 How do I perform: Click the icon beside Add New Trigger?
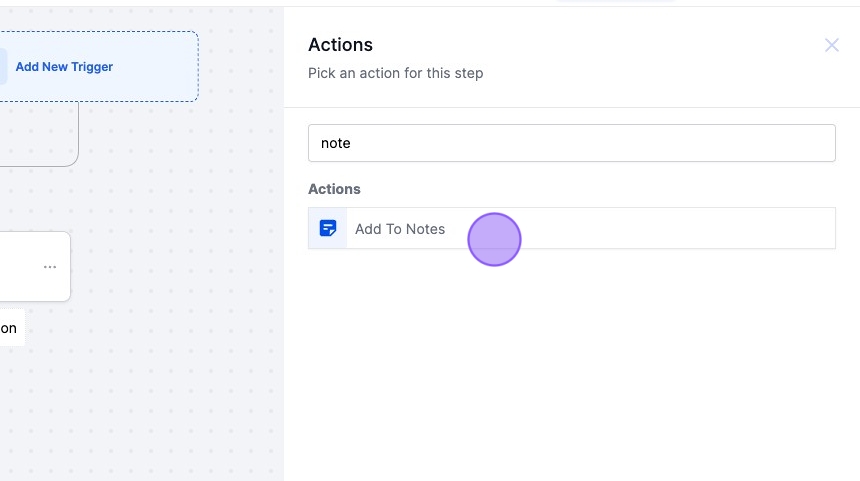point(2,67)
